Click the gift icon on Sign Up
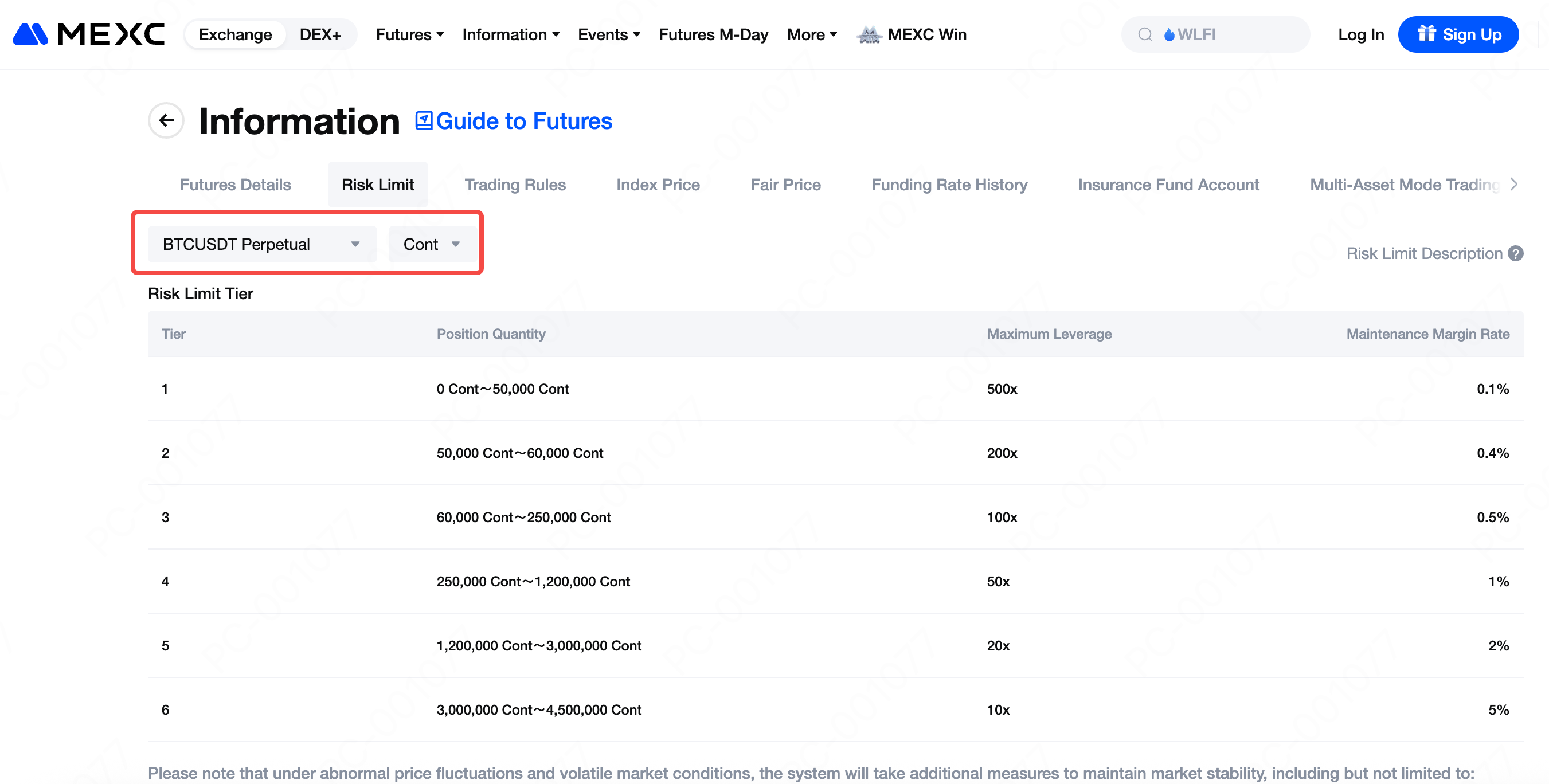The height and width of the screenshot is (784, 1549). pos(1426,33)
